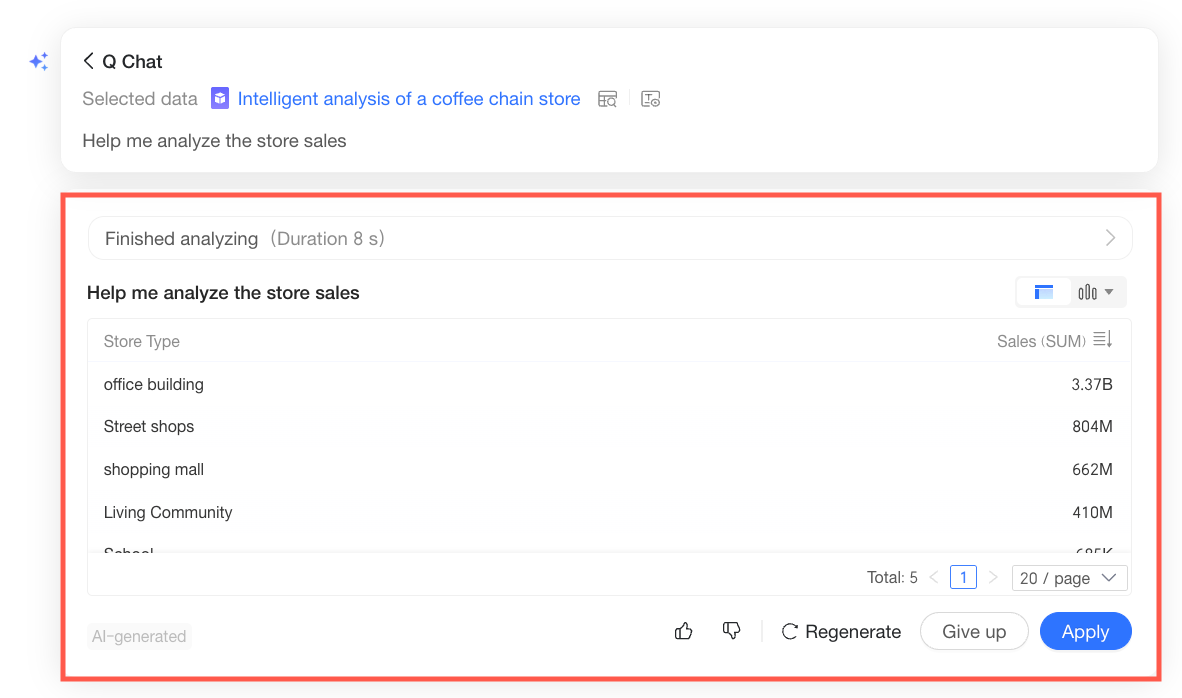Open the chart type dropdown arrow
Screen dimensions: 1182x698
tap(1109, 292)
